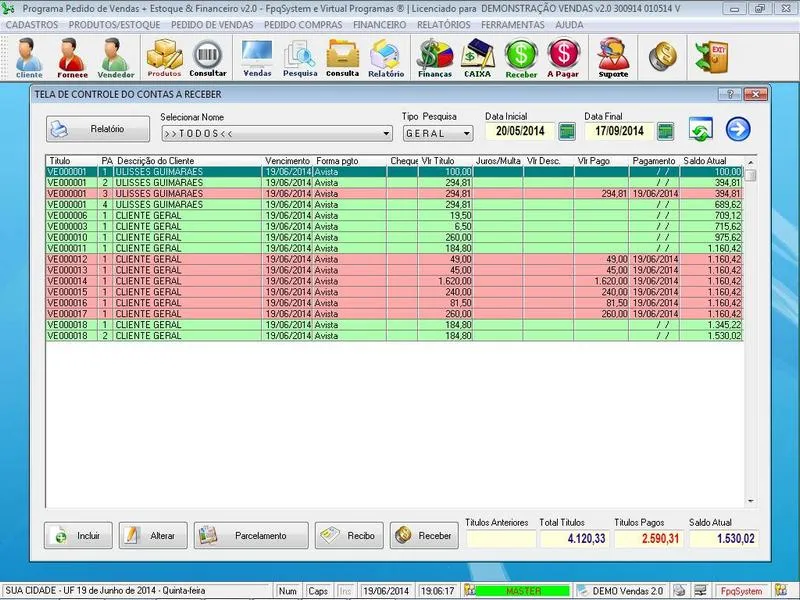Expand the Selecionar Nome dropdown
The height and width of the screenshot is (600, 800).
coord(386,134)
